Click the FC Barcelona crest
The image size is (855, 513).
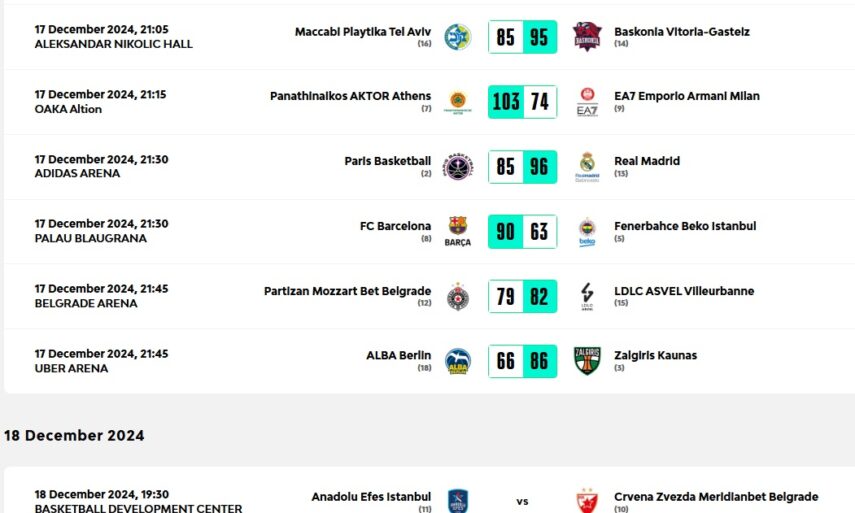pos(458,231)
